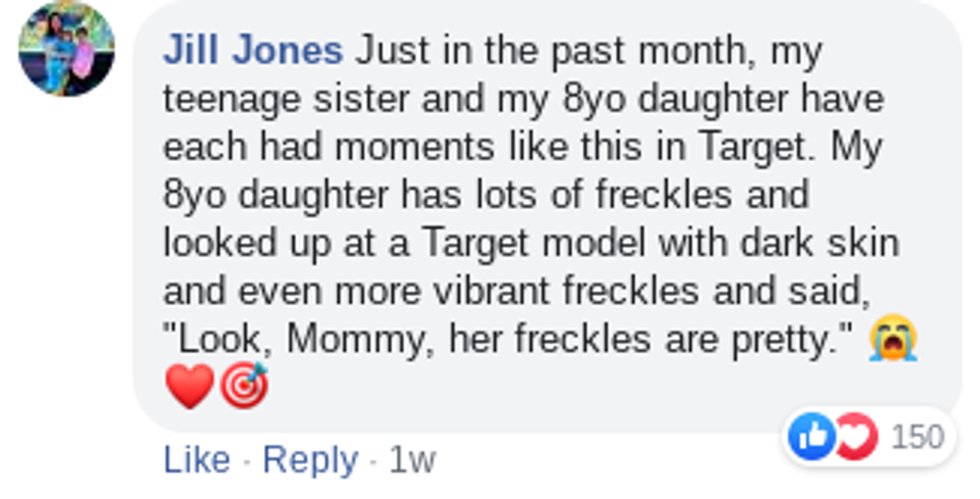
Task: Click the bullseye dart emoji
Action: click(x=244, y=387)
